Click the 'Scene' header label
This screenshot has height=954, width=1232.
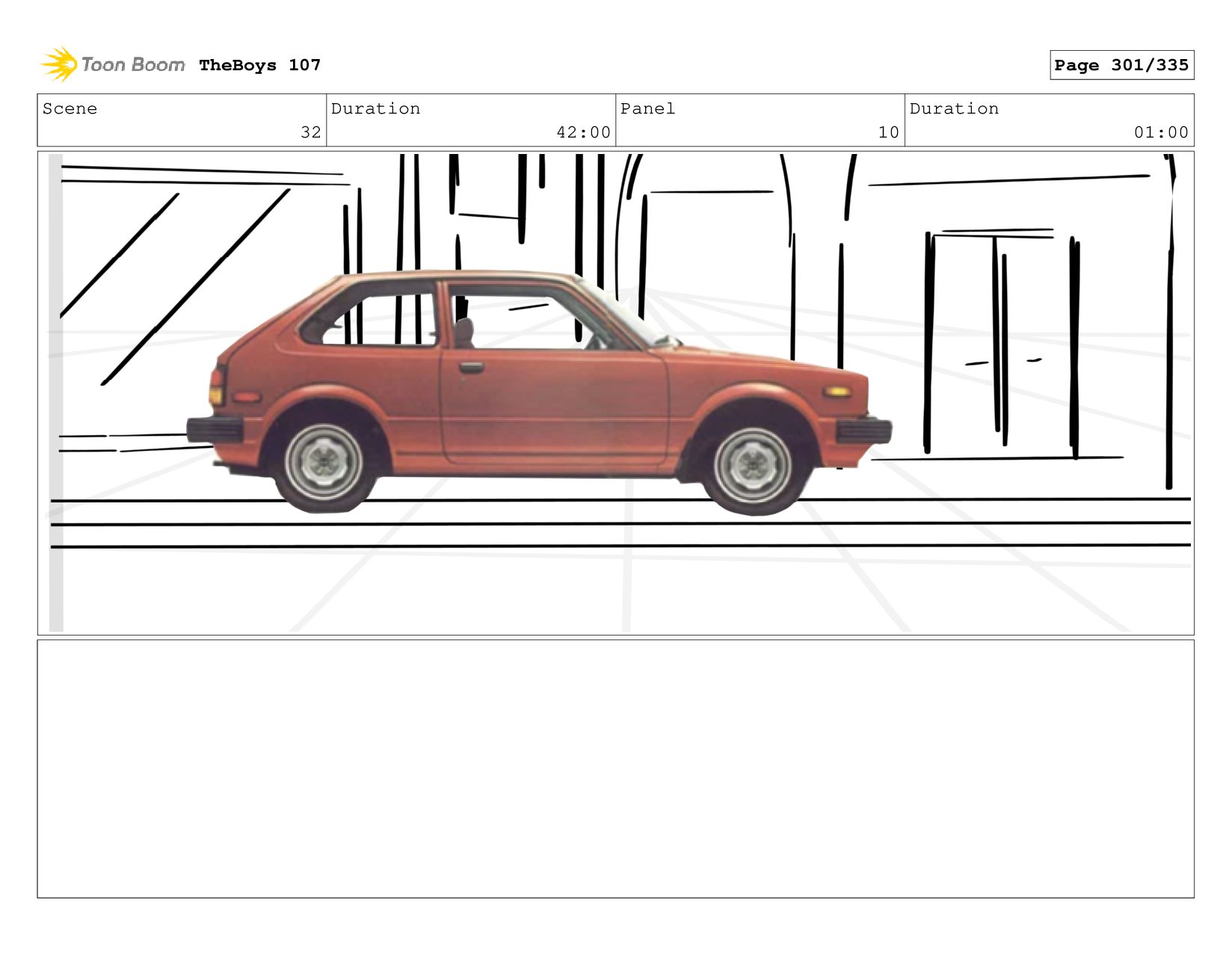70,108
